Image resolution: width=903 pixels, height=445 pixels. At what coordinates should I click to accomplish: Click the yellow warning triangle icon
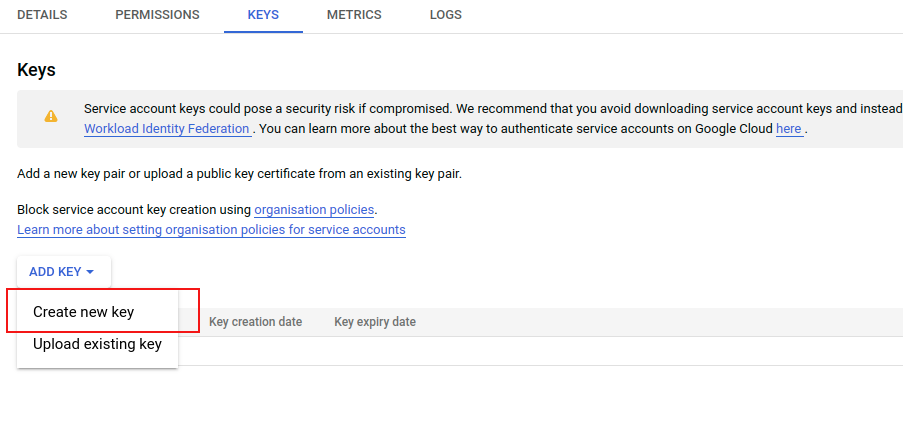[x=51, y=116]
